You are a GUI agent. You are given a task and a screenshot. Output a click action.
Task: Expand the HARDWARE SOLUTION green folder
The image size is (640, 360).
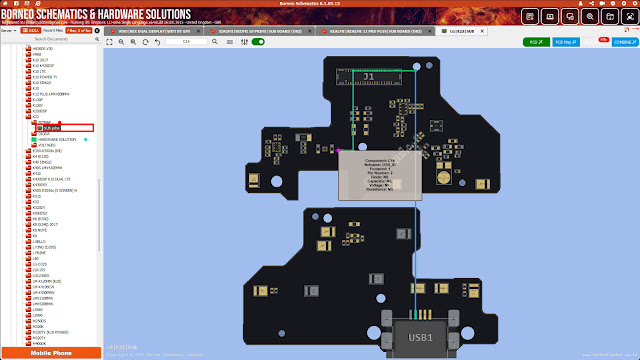[57, 140]
